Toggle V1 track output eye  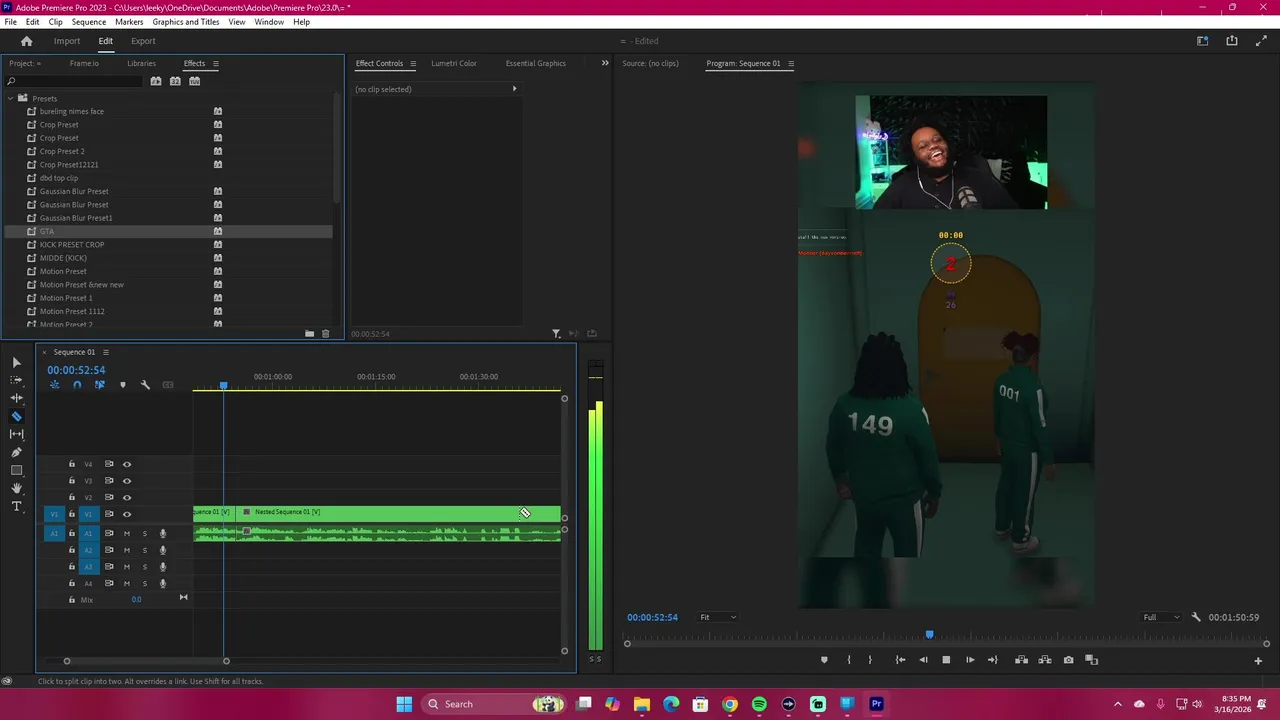point(127,514)
